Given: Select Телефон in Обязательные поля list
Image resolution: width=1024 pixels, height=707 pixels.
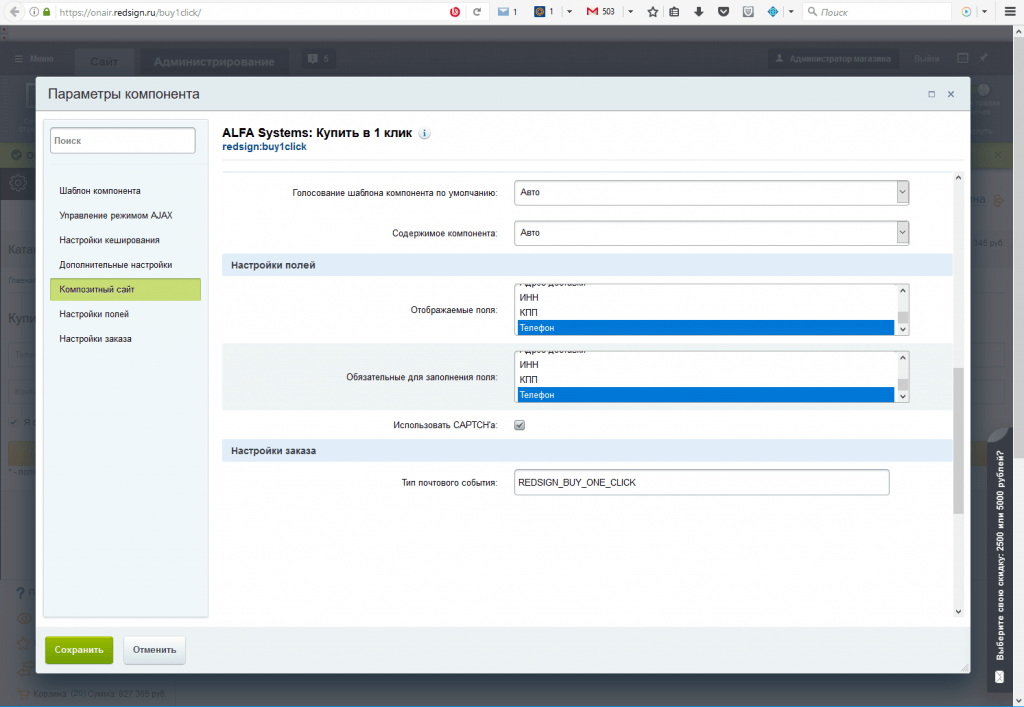Looking at the screenshot, I should [x=705, y=395].
